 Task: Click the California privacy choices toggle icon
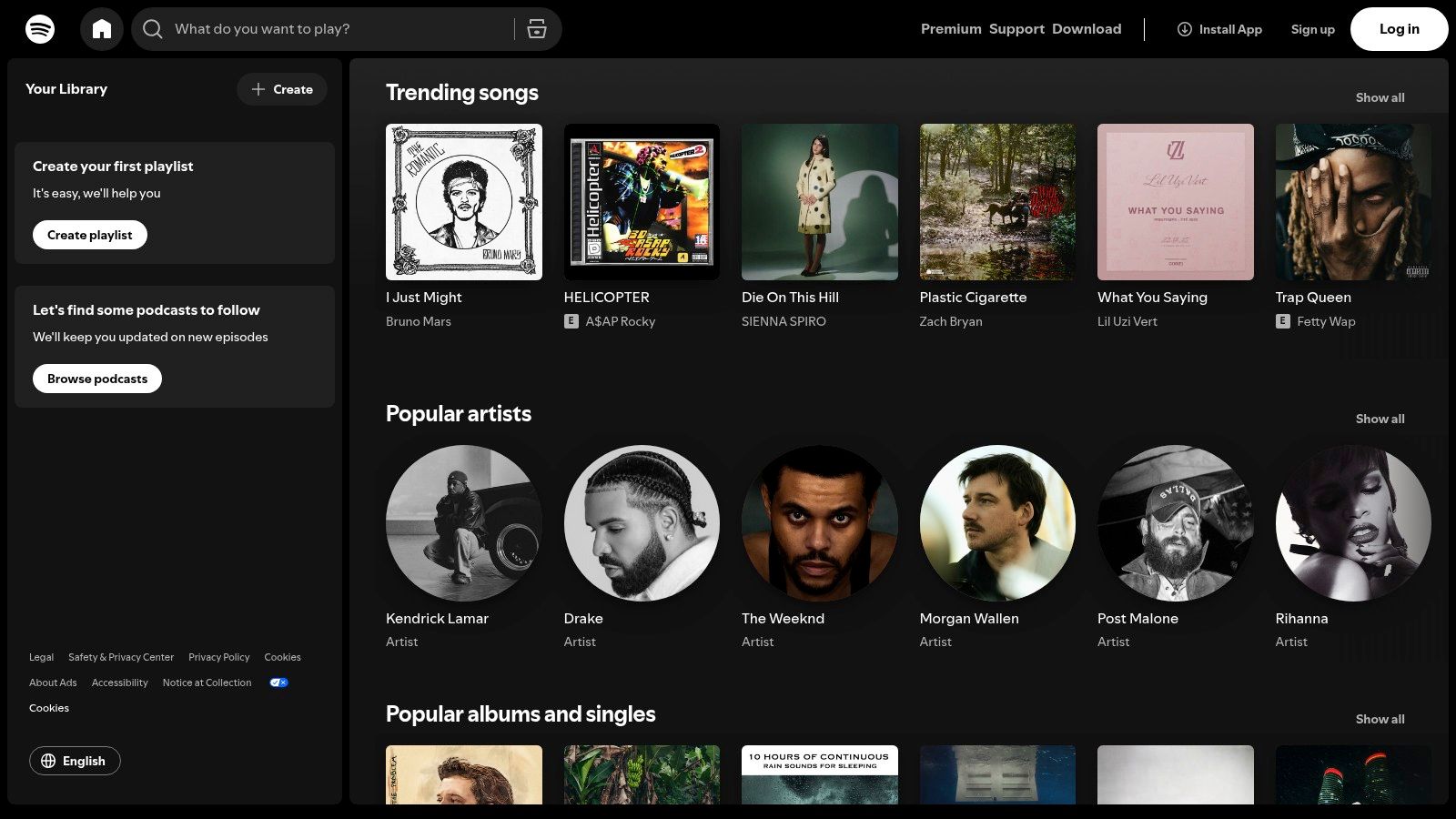click(278, 682)
